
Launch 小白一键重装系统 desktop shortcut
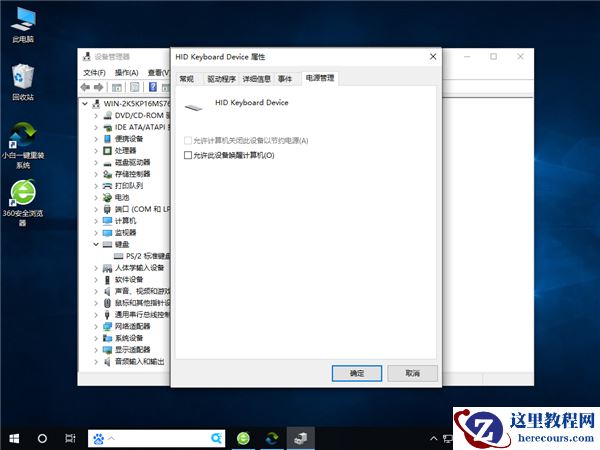click(x=23, y=145)
